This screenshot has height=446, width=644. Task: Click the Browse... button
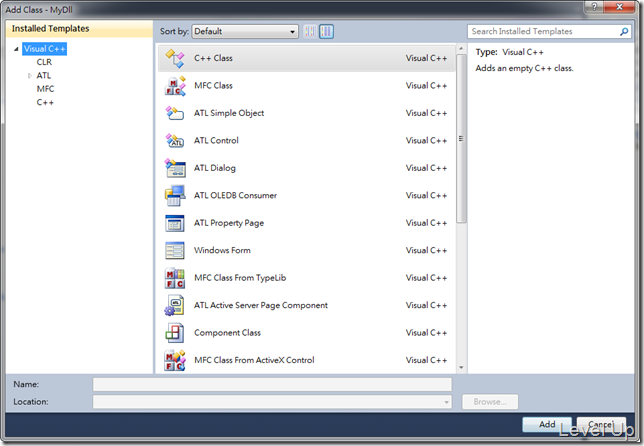490,402
